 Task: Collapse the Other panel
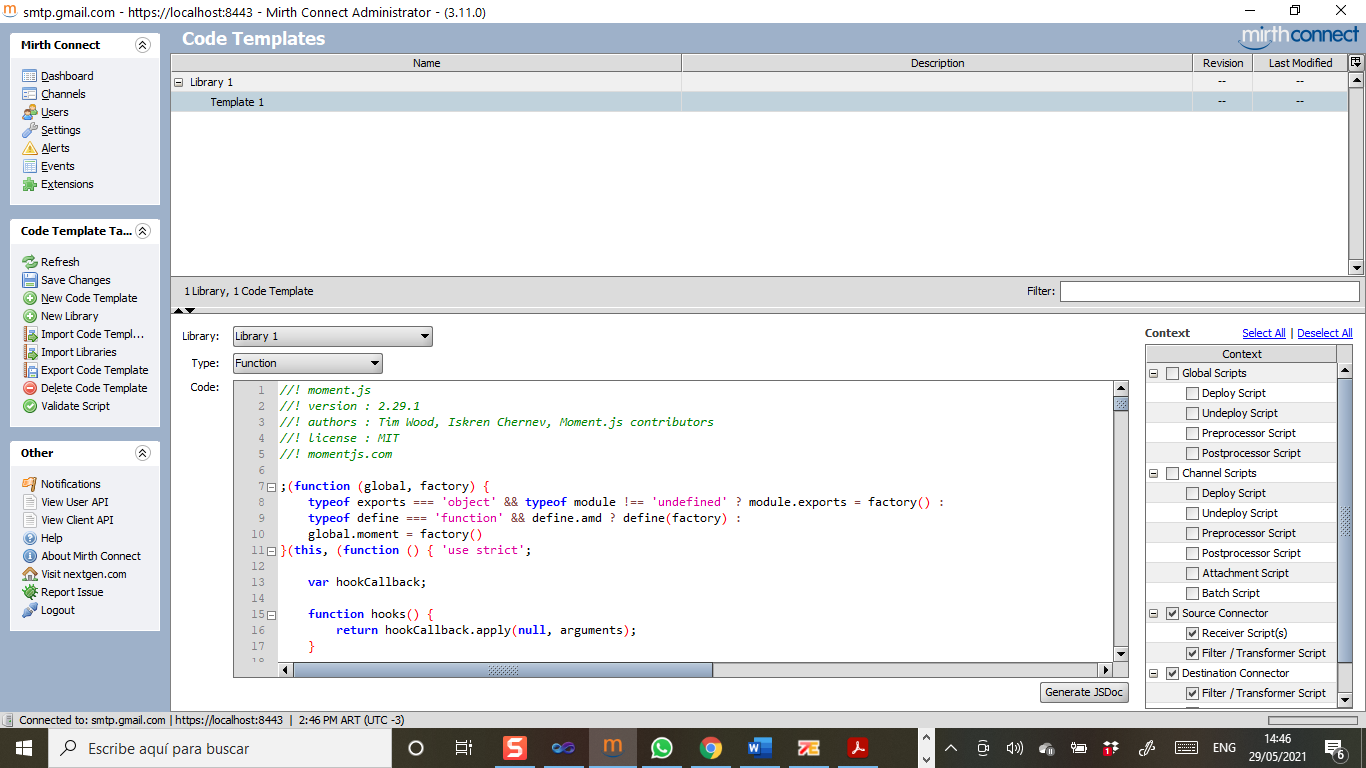[142, 453]
